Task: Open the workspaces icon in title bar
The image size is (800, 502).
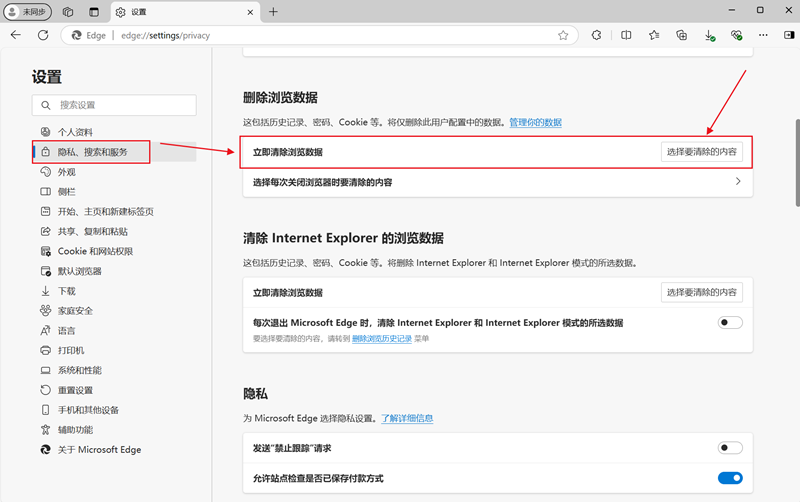Action: (68, 12)
